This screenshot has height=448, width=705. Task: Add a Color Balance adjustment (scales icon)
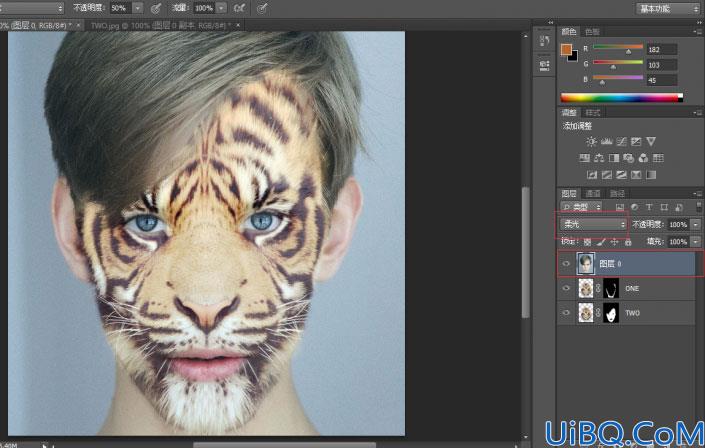click(599, 158)
